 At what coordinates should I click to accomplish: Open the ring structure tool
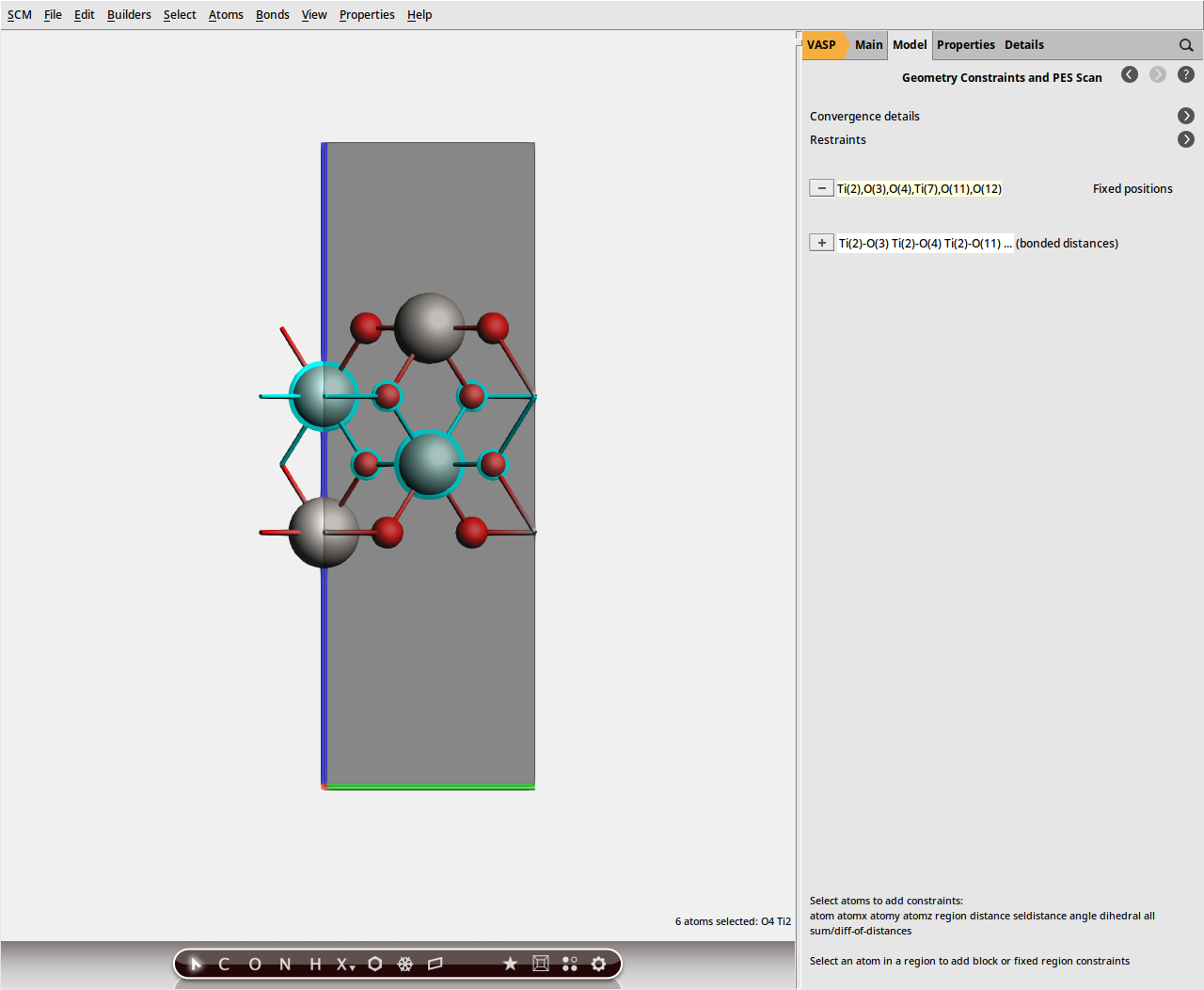(x=374, y=964)
